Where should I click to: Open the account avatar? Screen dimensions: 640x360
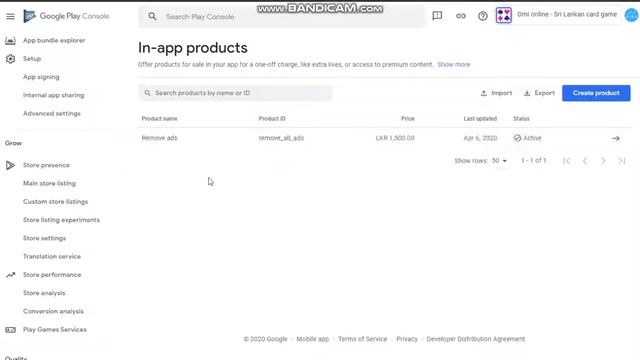click(x=632, y=15)
